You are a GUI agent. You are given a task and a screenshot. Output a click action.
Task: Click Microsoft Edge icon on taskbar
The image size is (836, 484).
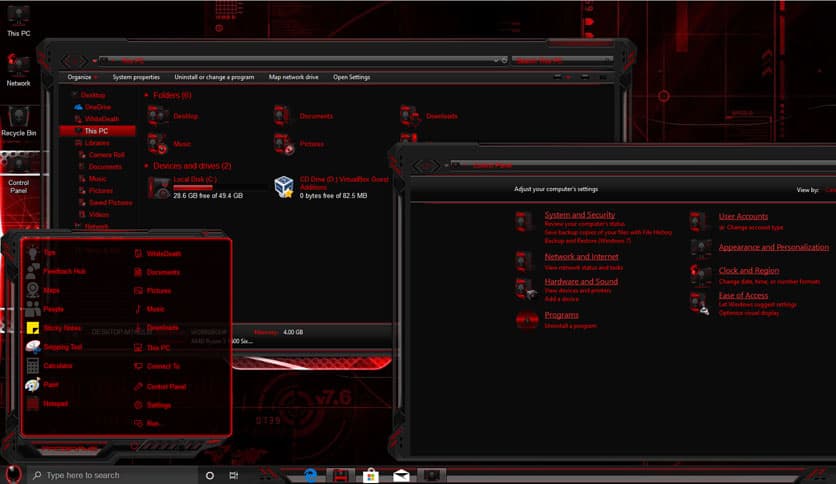pos(310,475)
